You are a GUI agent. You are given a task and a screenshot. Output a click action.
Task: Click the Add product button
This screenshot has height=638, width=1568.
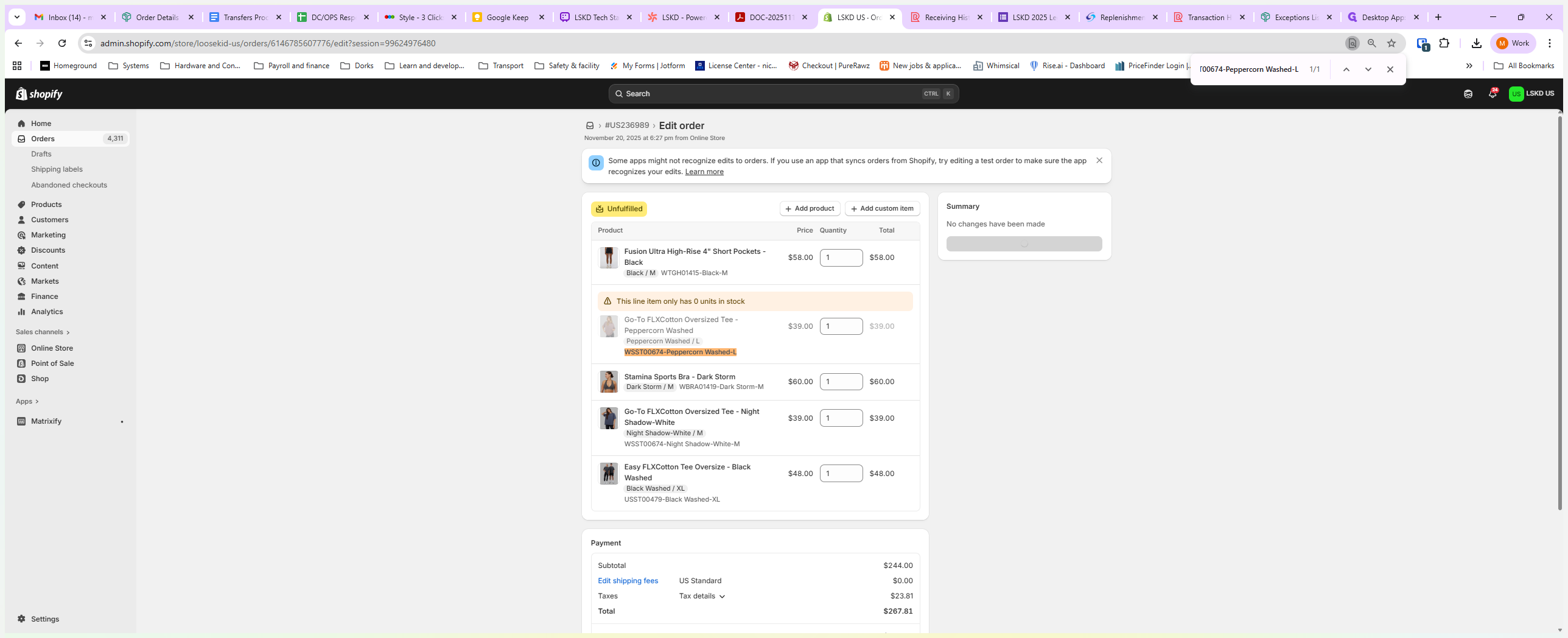pyautogui.click(x=810, y=209)
